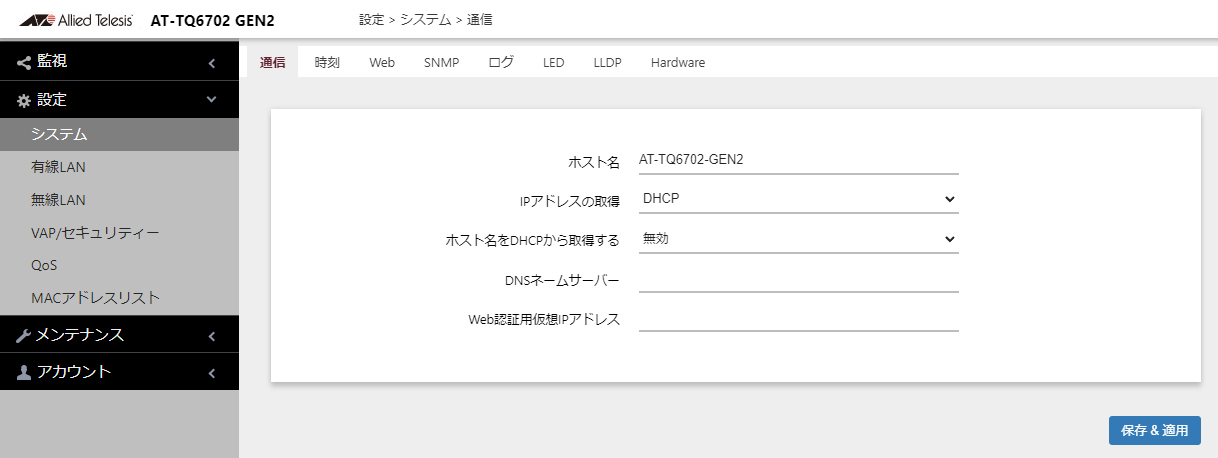Switch to the SNMP tab
Image resolution: width=1218 pixels, height=458 pixels.
pos(441,62)
